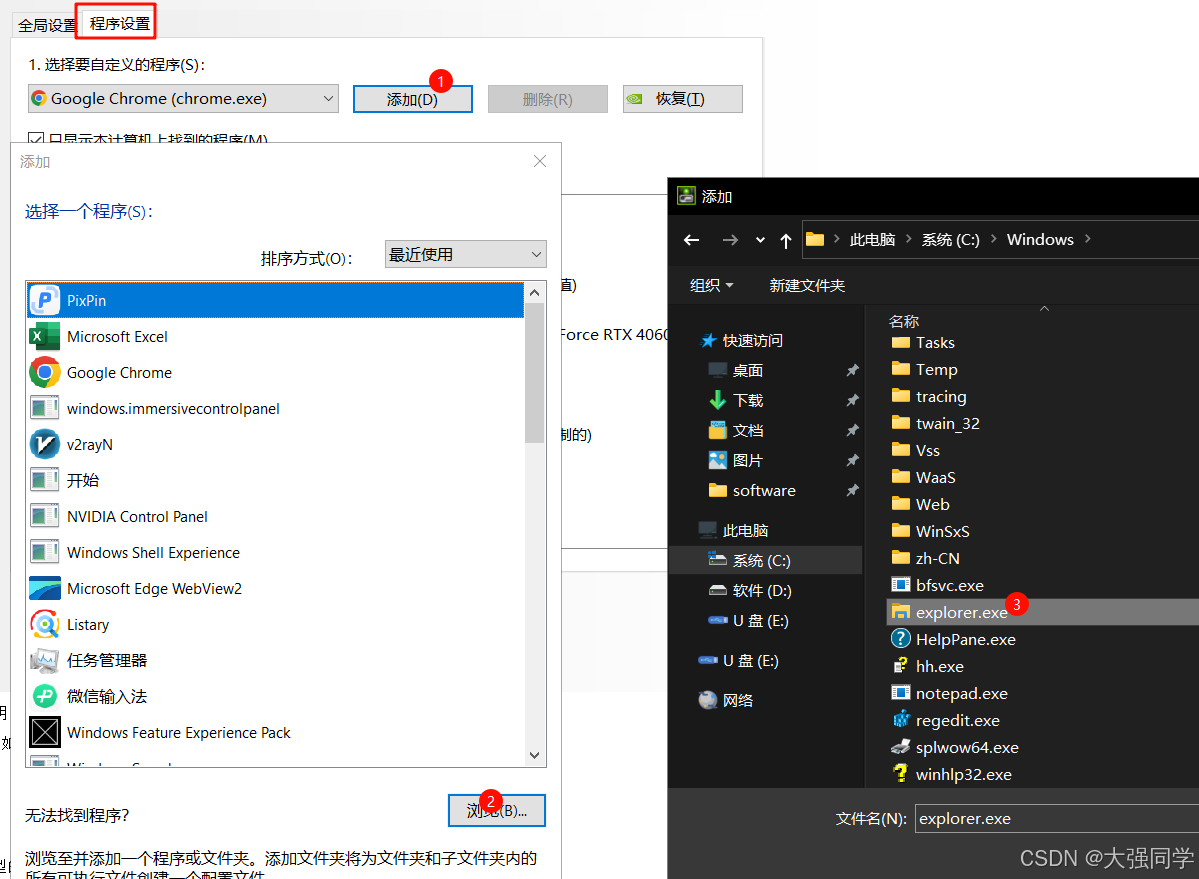Screen dimensions: 1199x879
Task: Expand chevron after Windows in address bar
Action: [1087, 239]
